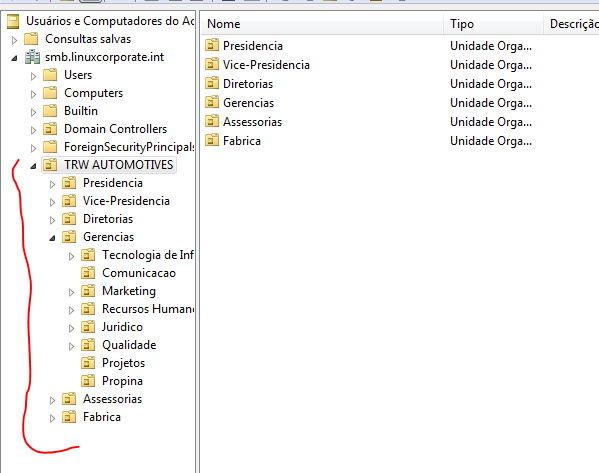This screenshot has height=473, width=599.
Task: Select Vice-Presidencia in the list pane
Action: pos(266,65)
